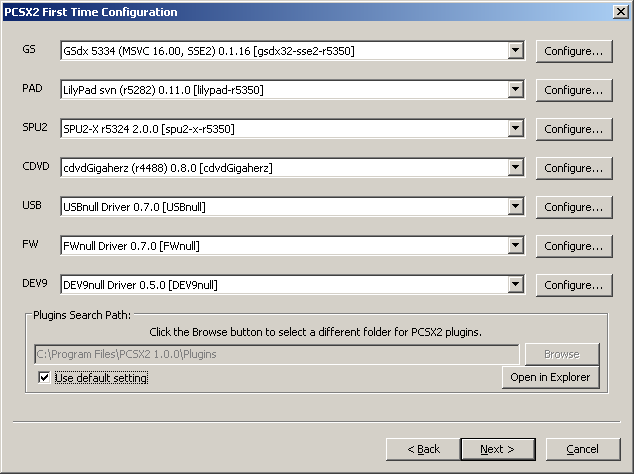Configure the USB plugin
Image resolution: width=634 pixels, height=474 pixels.
pyautogui.click(x=574, y=207)
